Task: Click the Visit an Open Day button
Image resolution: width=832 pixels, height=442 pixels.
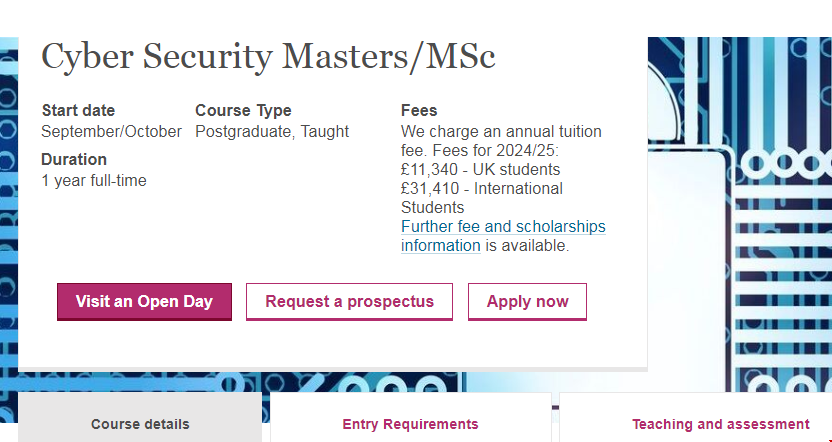Action: point(144,302)
